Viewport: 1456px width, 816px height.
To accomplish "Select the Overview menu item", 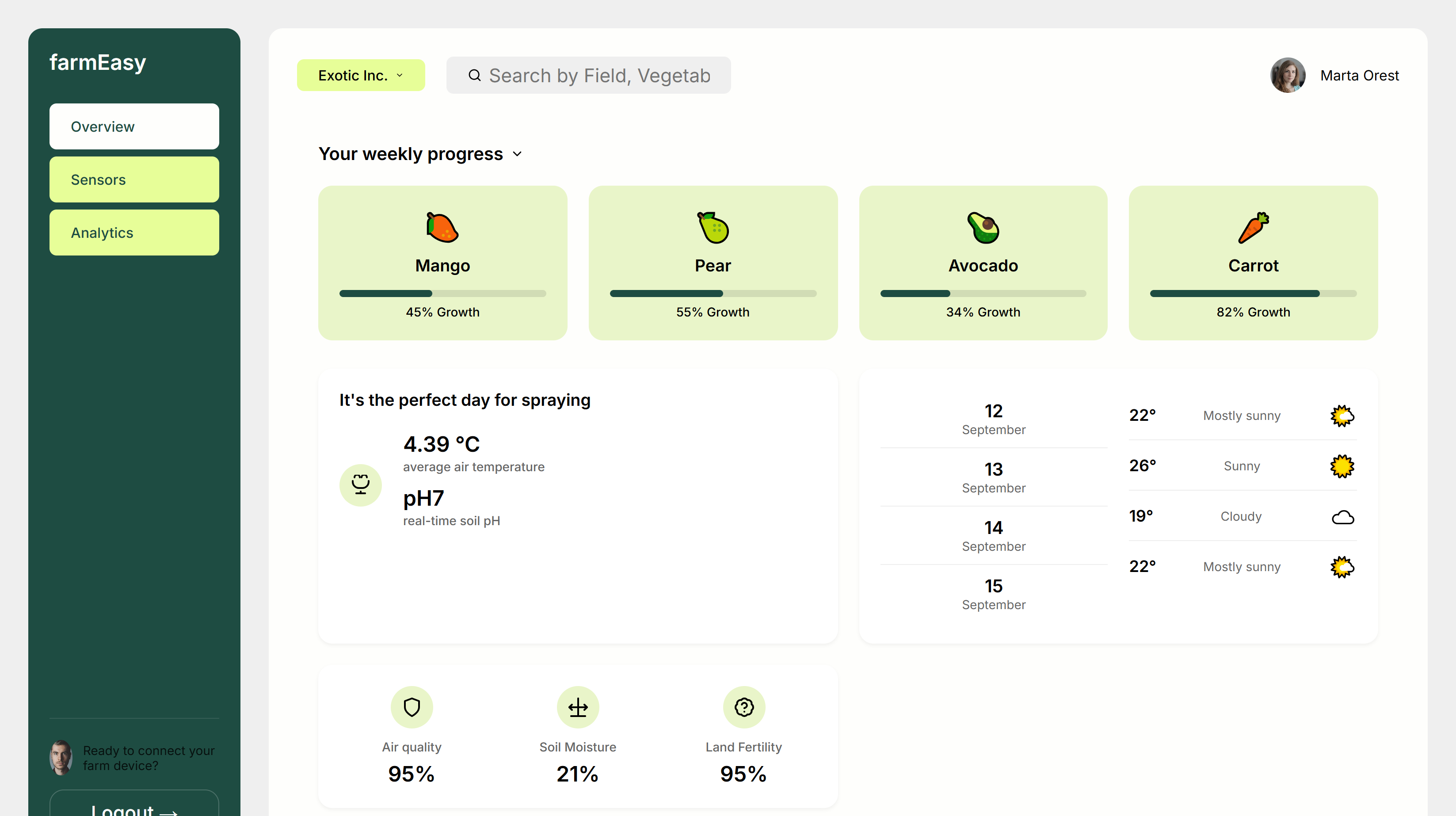I will 134,126.
